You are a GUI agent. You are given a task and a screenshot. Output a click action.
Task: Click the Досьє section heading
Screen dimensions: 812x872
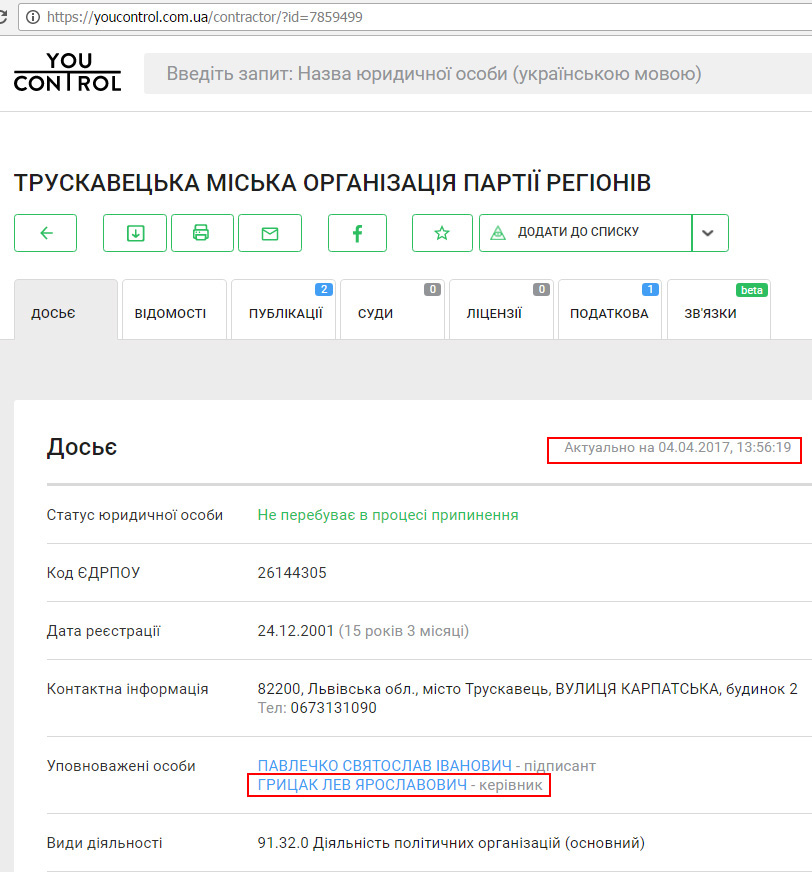[x=82, y=447]
